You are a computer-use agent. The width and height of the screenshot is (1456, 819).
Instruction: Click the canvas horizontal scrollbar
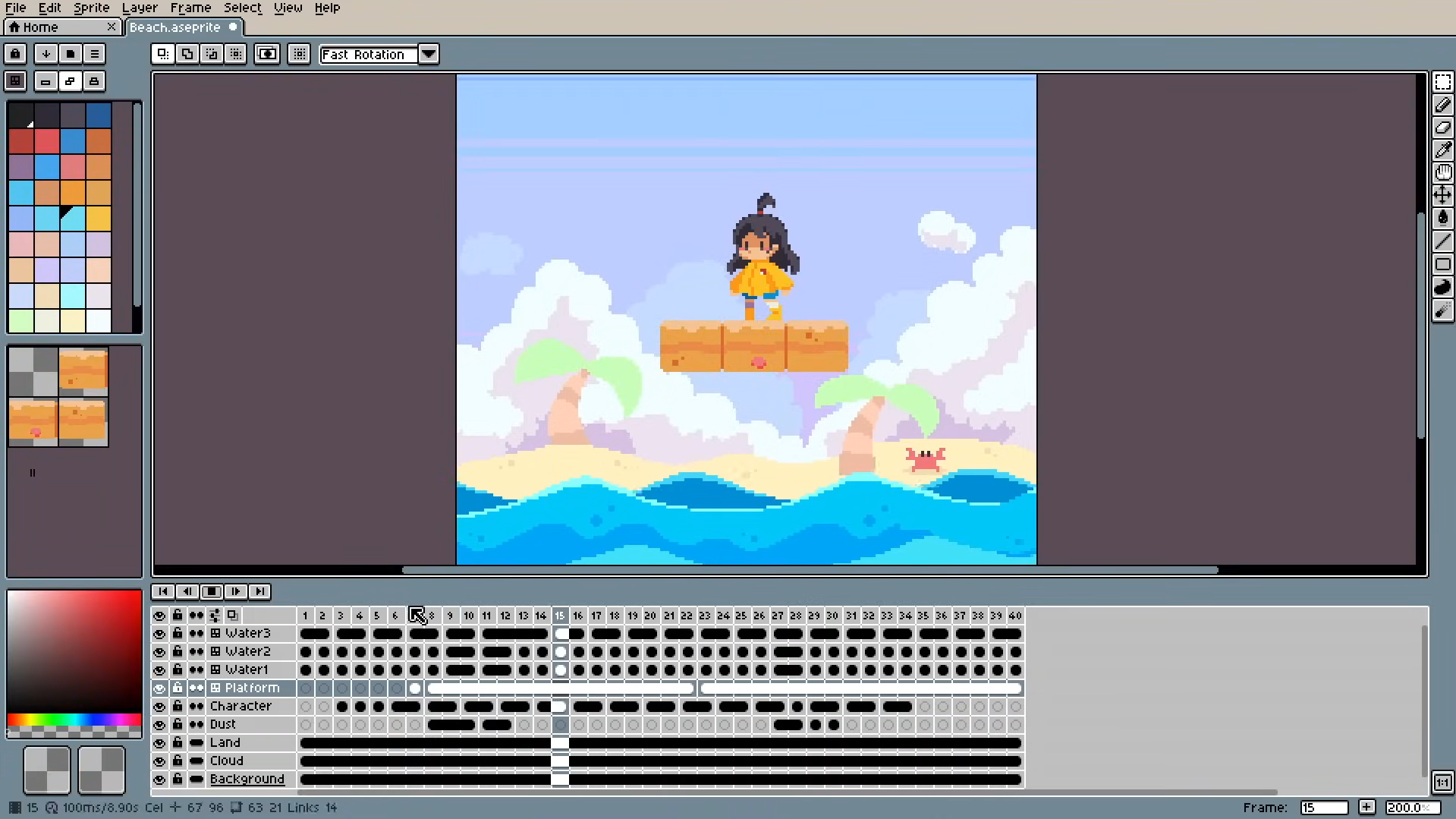[810, 570]
